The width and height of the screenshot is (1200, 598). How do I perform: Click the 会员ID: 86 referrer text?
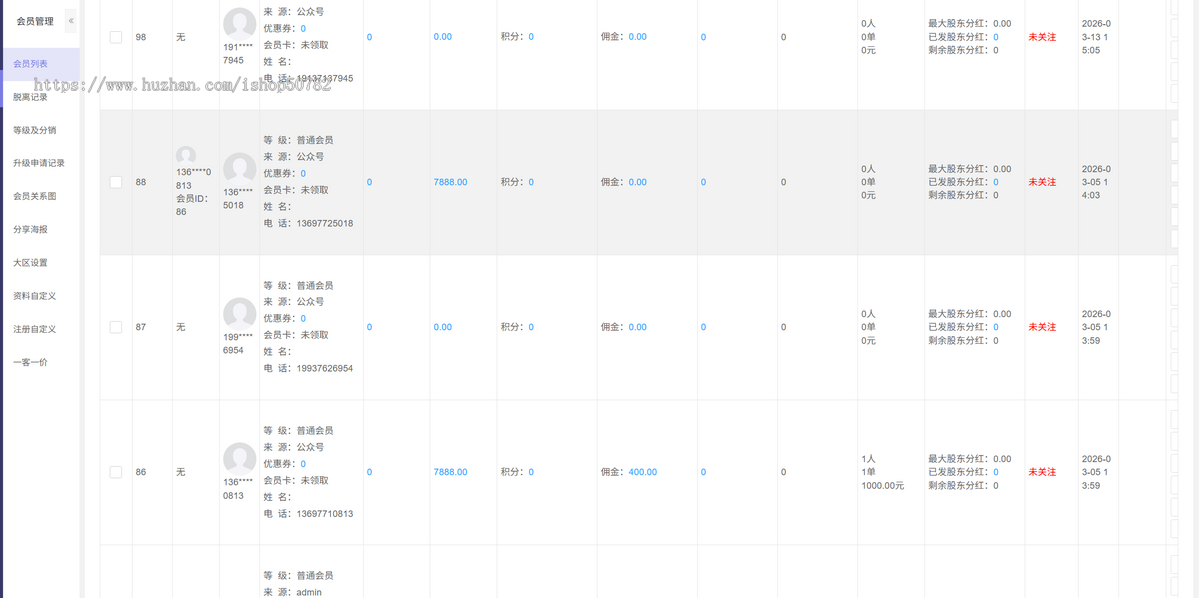coord(191,205)
